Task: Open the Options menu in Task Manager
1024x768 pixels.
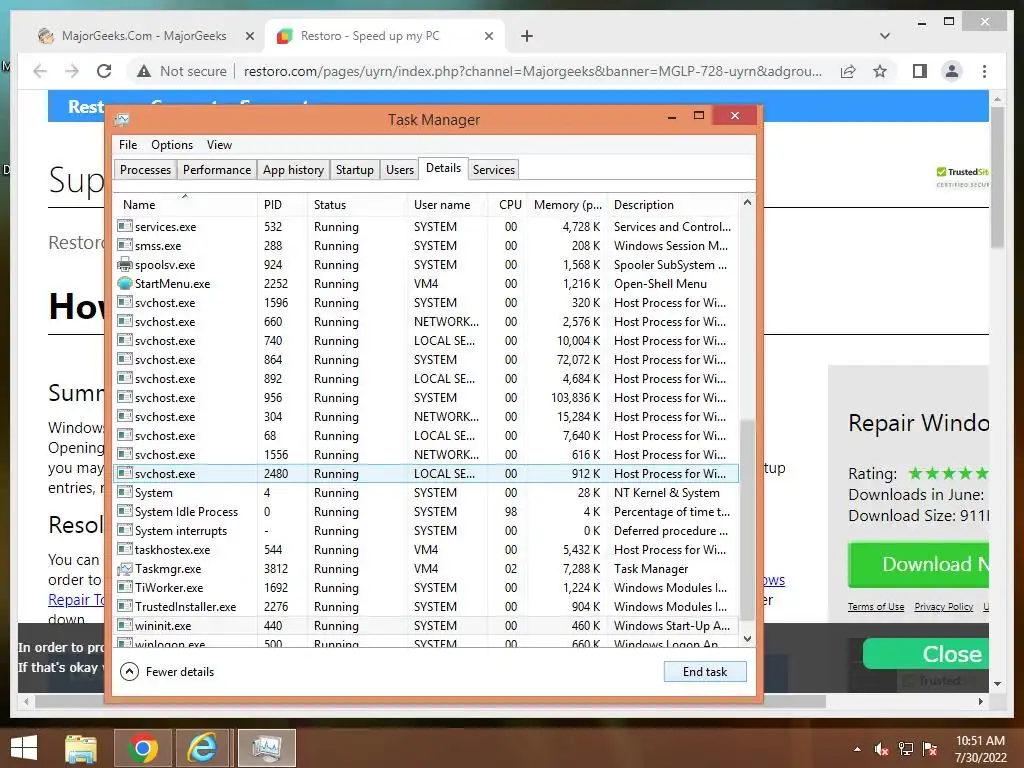Action: pyautogui.click(x=172, y=145)
